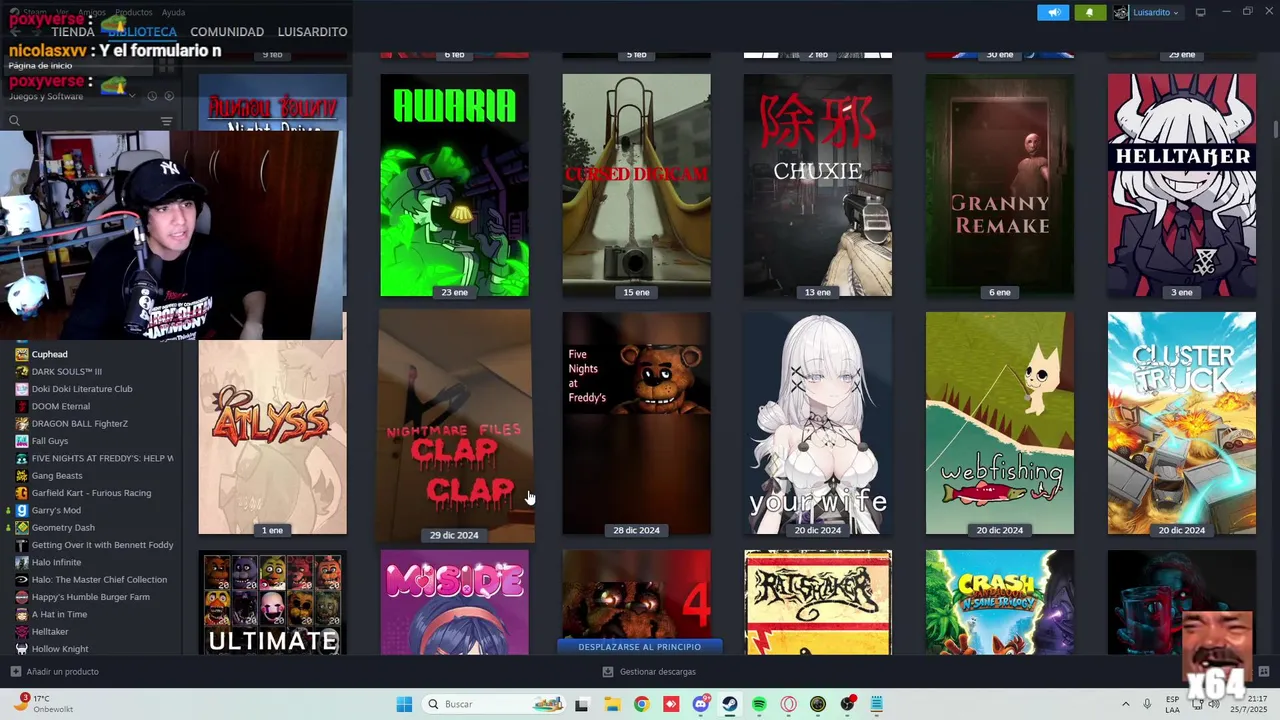Open the webfishing game cover
Image resolution: width=1280 pixels, height=720 pixels.
point(1000,423)
